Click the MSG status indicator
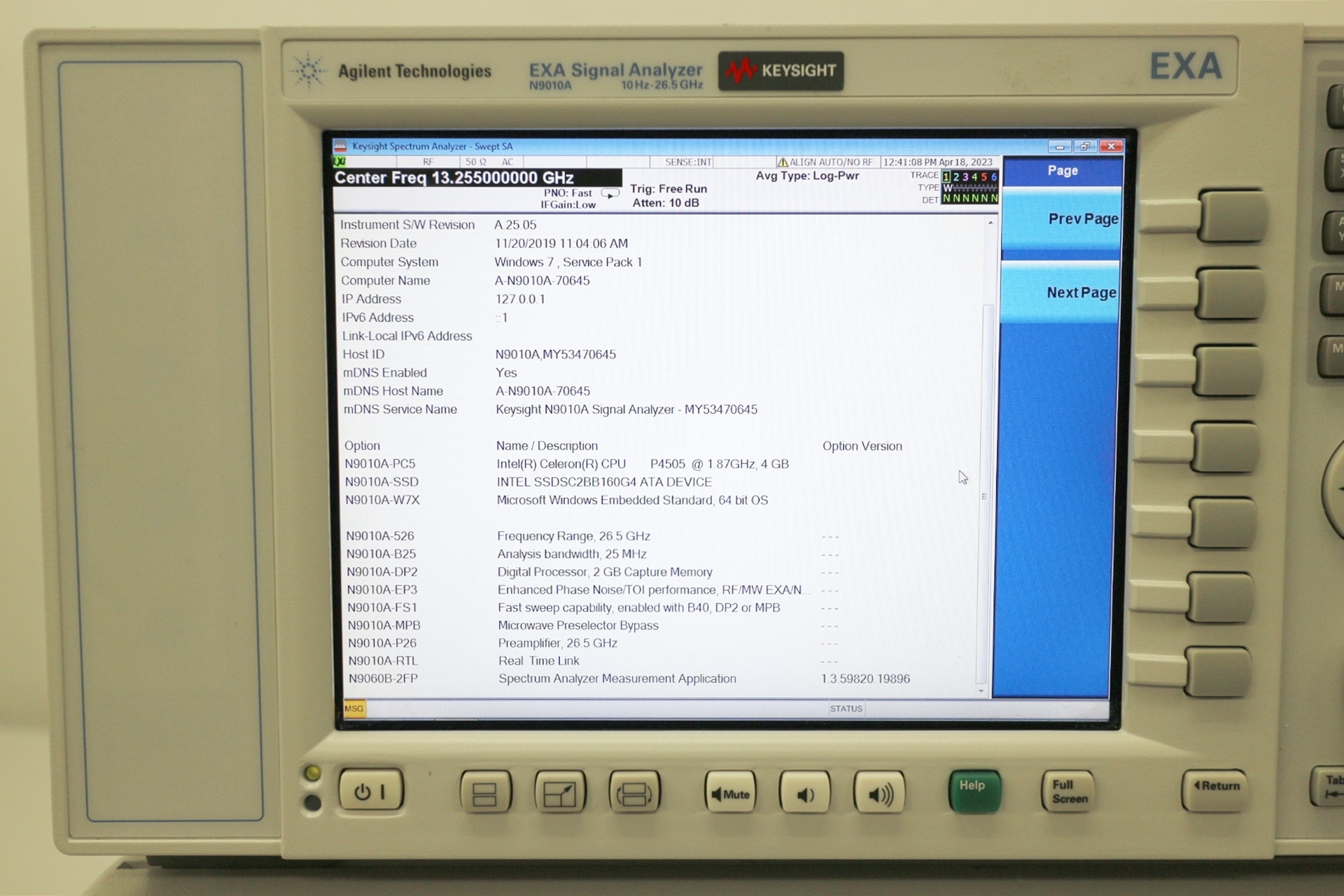The image size is (1344, 896). (354, 708)
